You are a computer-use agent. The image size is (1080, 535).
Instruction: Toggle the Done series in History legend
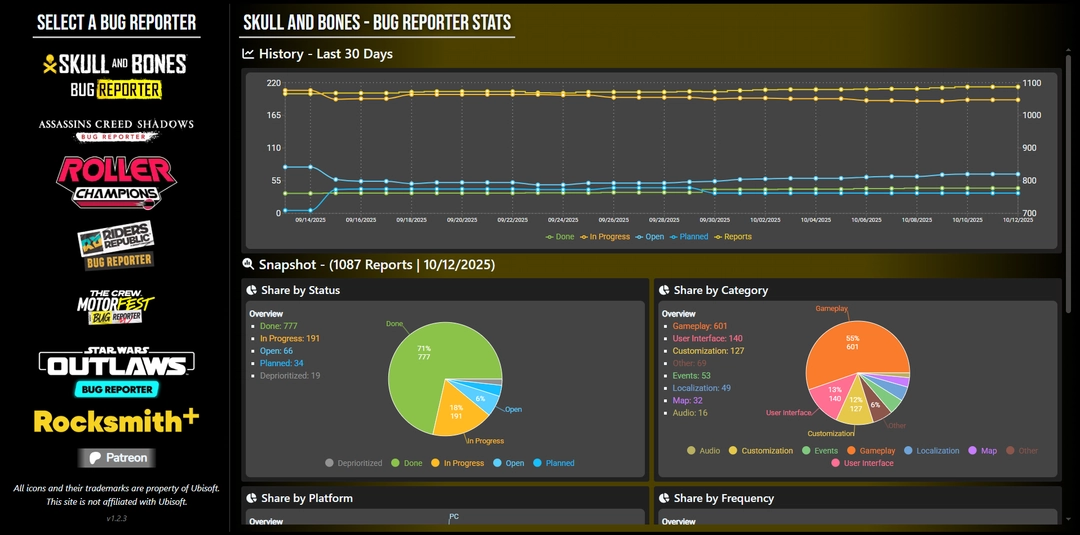click(x=560, y=237)
